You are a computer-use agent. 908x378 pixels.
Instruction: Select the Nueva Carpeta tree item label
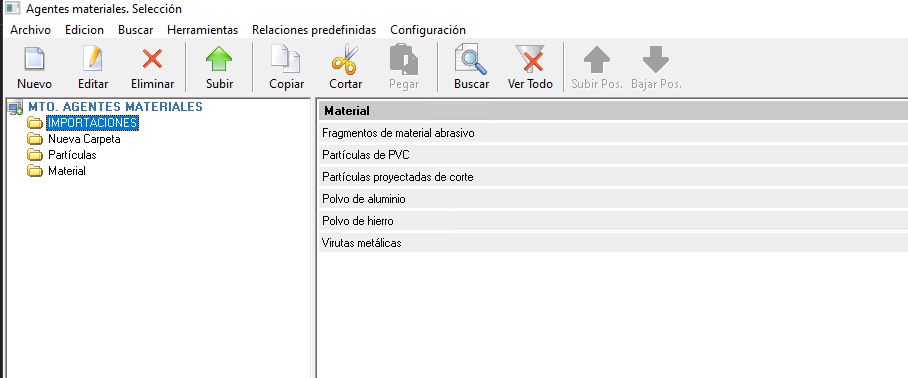(84, 139)
